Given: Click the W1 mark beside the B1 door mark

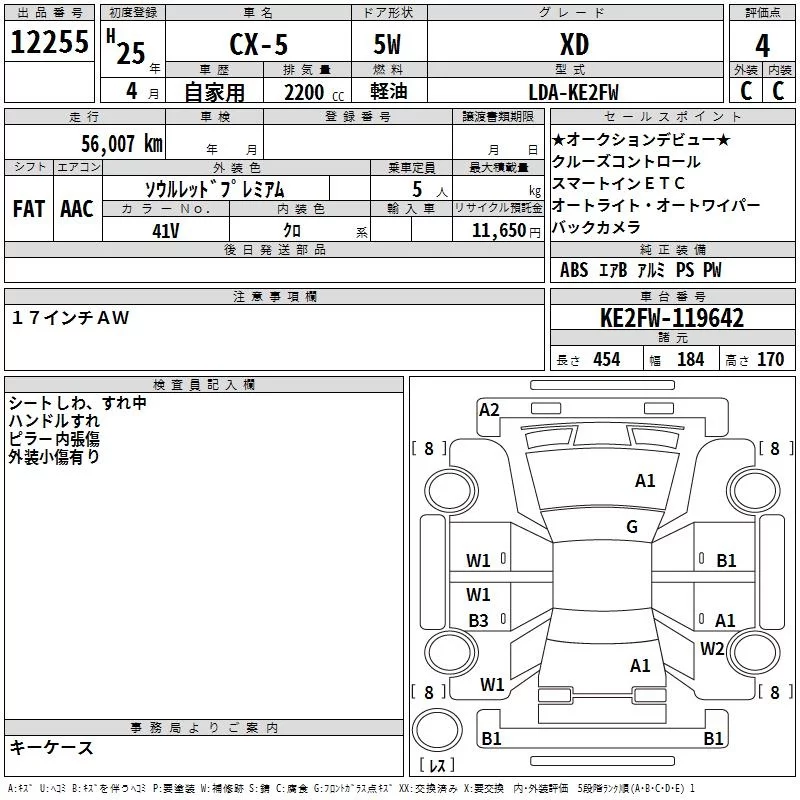Looking at the screenshot, I should tap(479, 561).
